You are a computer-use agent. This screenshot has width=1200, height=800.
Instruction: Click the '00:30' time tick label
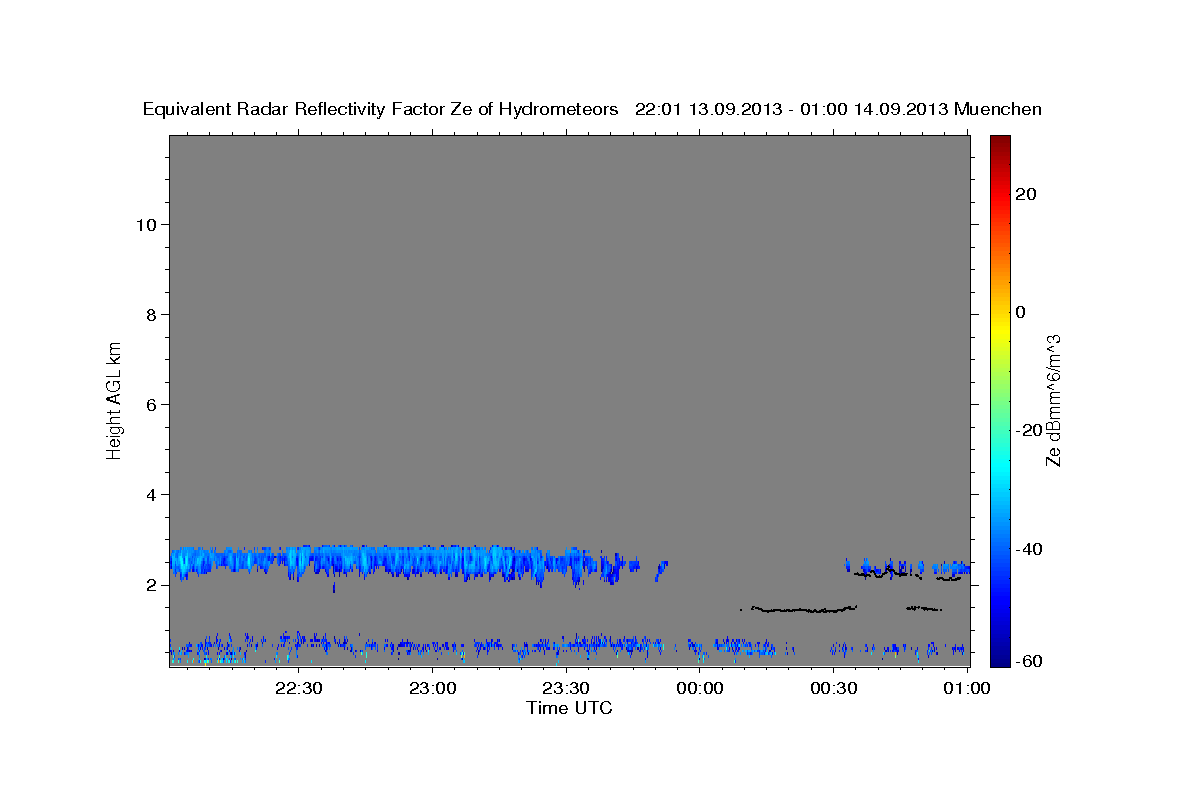(833, 689)
